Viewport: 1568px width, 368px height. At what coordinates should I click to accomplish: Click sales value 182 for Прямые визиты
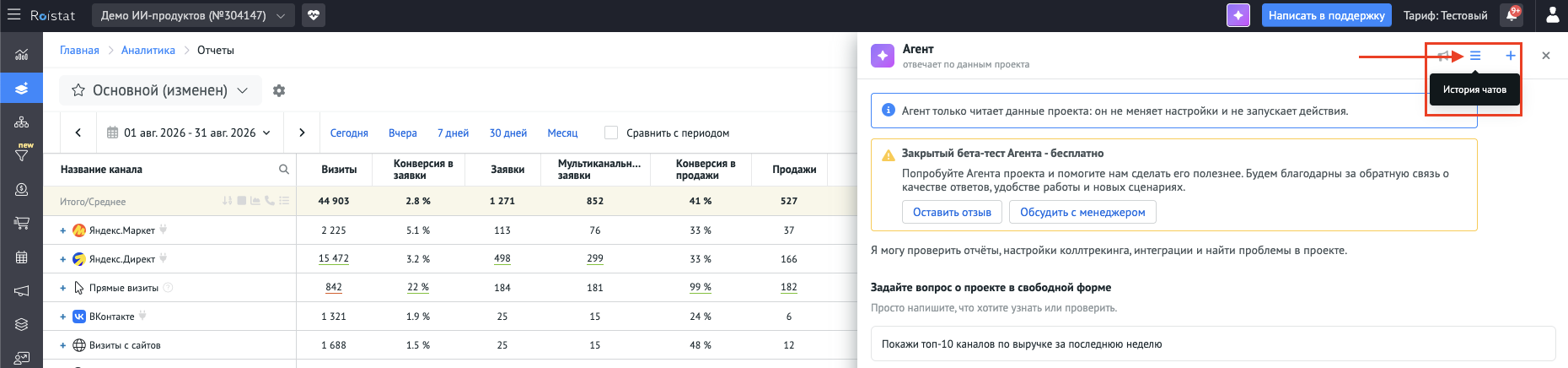pyautogui.click(x=789, y=287)
